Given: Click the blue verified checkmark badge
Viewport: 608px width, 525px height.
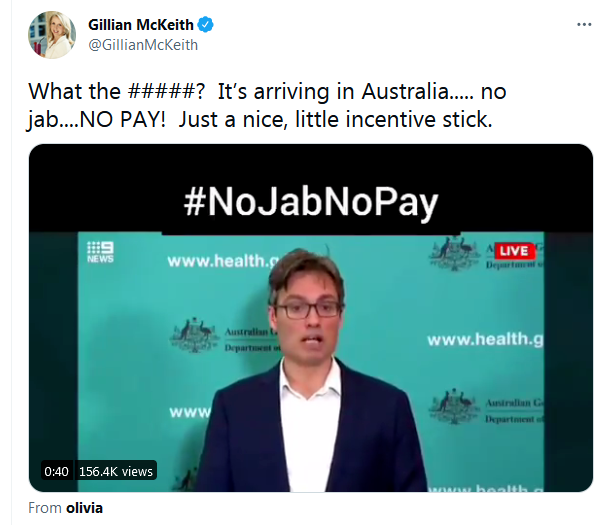Looking at the screenshot, I should tap(206, 25).
